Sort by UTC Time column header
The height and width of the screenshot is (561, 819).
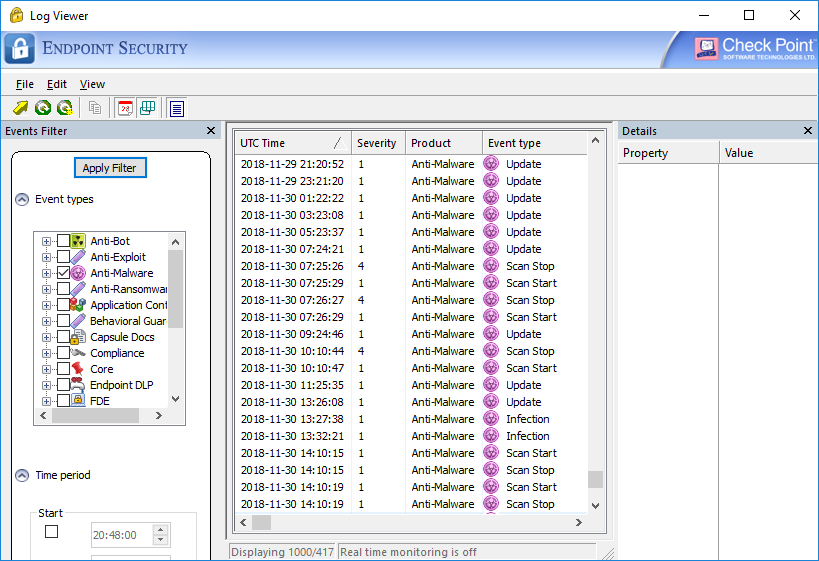(293, 143)
